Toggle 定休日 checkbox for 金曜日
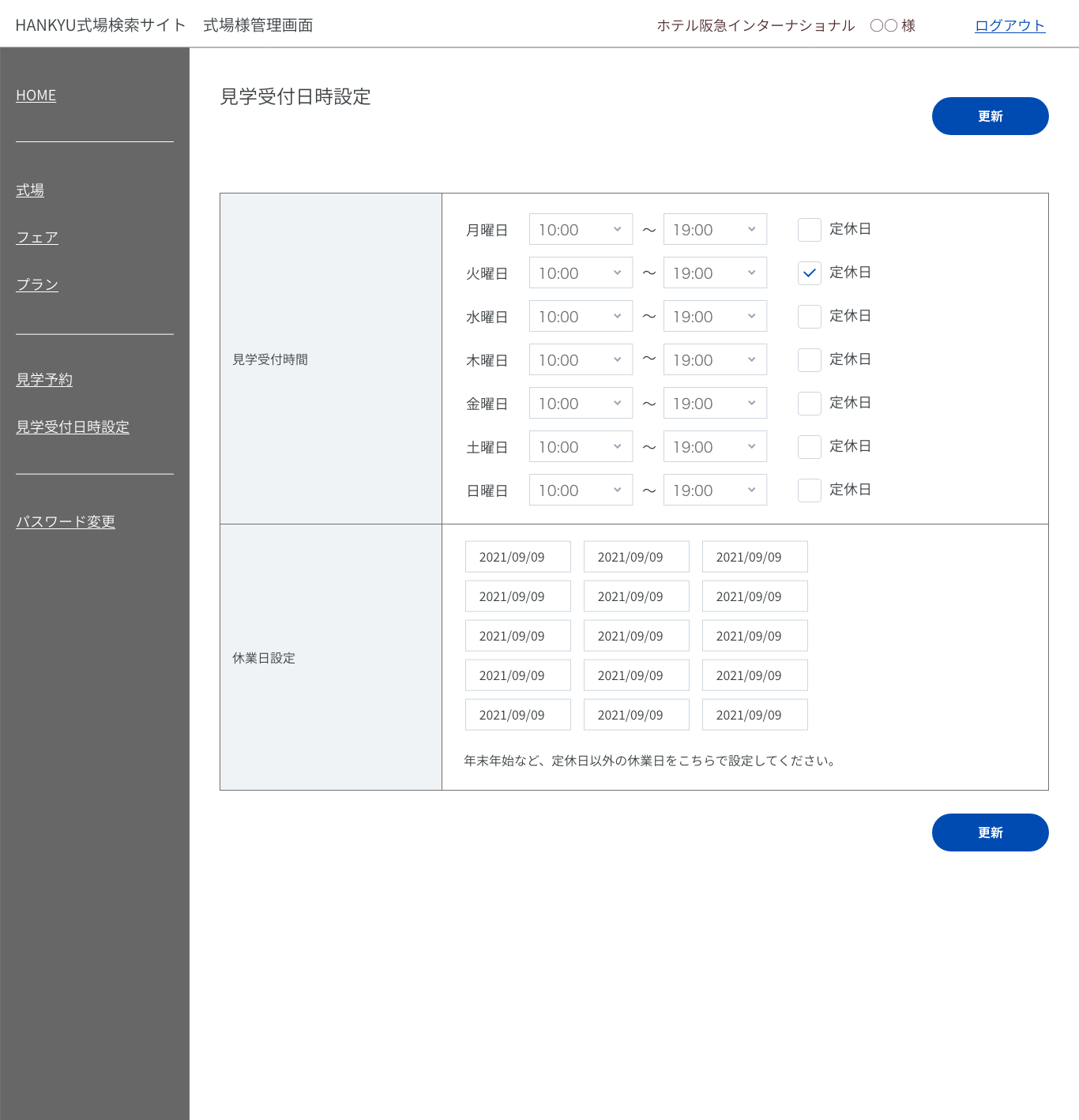The height and width of the screenshot is (1120, 1079). pos(809,404)
